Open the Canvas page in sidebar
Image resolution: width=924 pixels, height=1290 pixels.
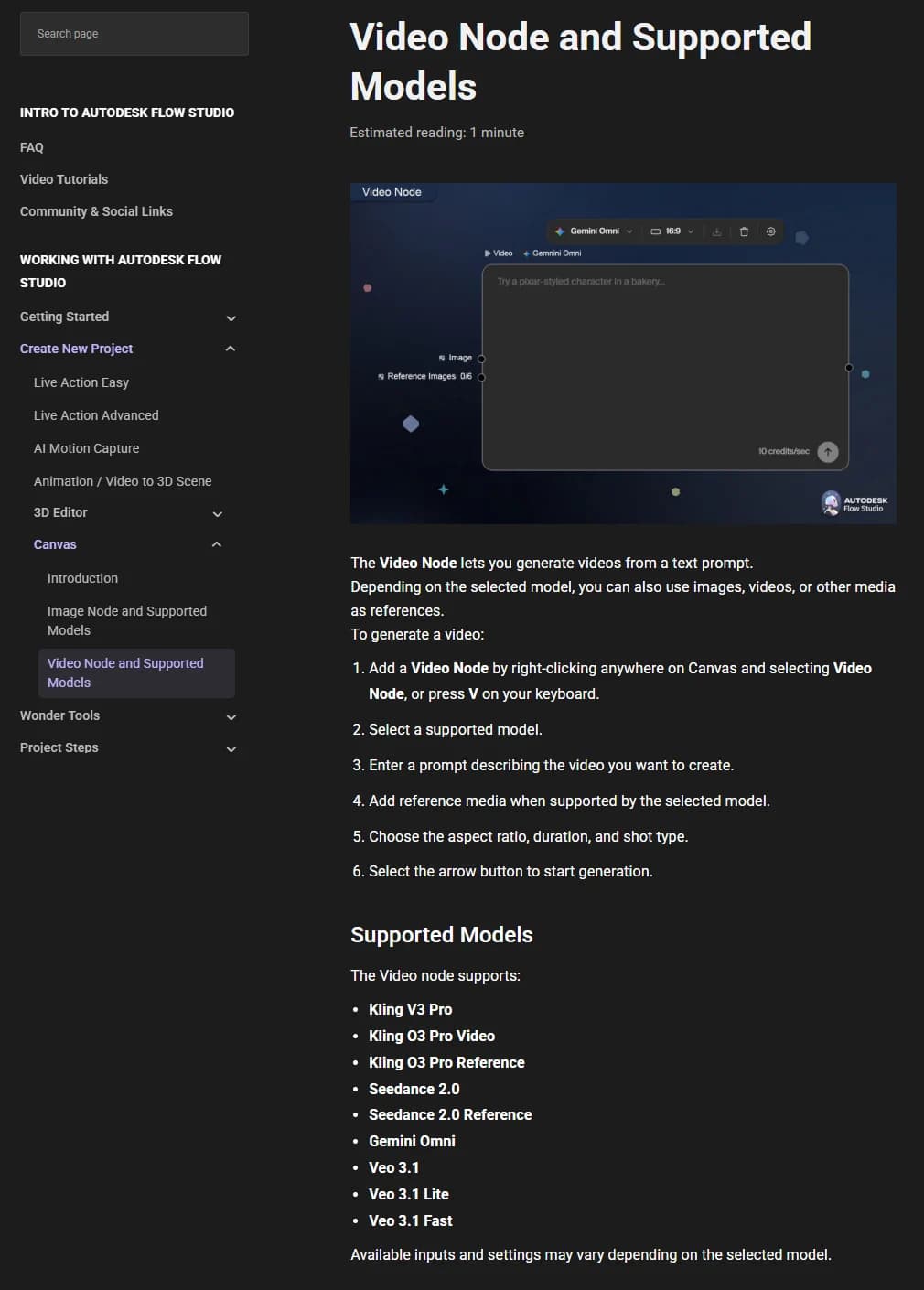tap(55, 544)
